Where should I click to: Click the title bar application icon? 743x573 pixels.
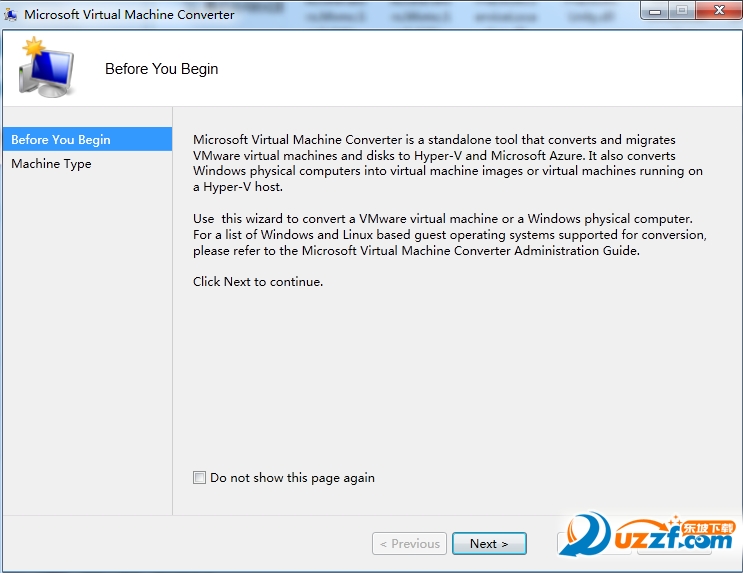coord(11,15)
